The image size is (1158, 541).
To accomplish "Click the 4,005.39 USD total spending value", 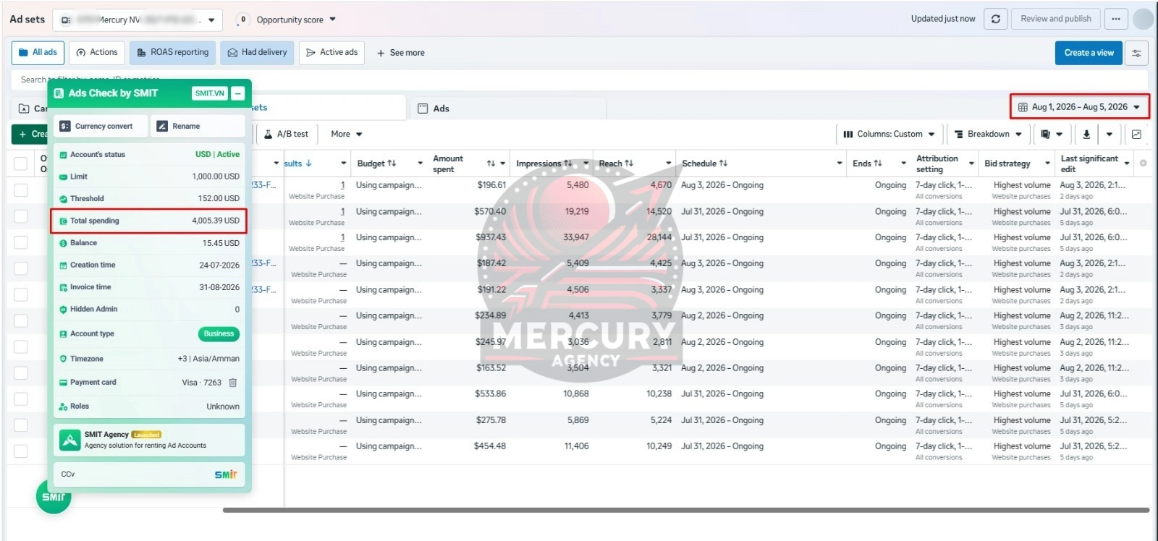I will (216, 221).
